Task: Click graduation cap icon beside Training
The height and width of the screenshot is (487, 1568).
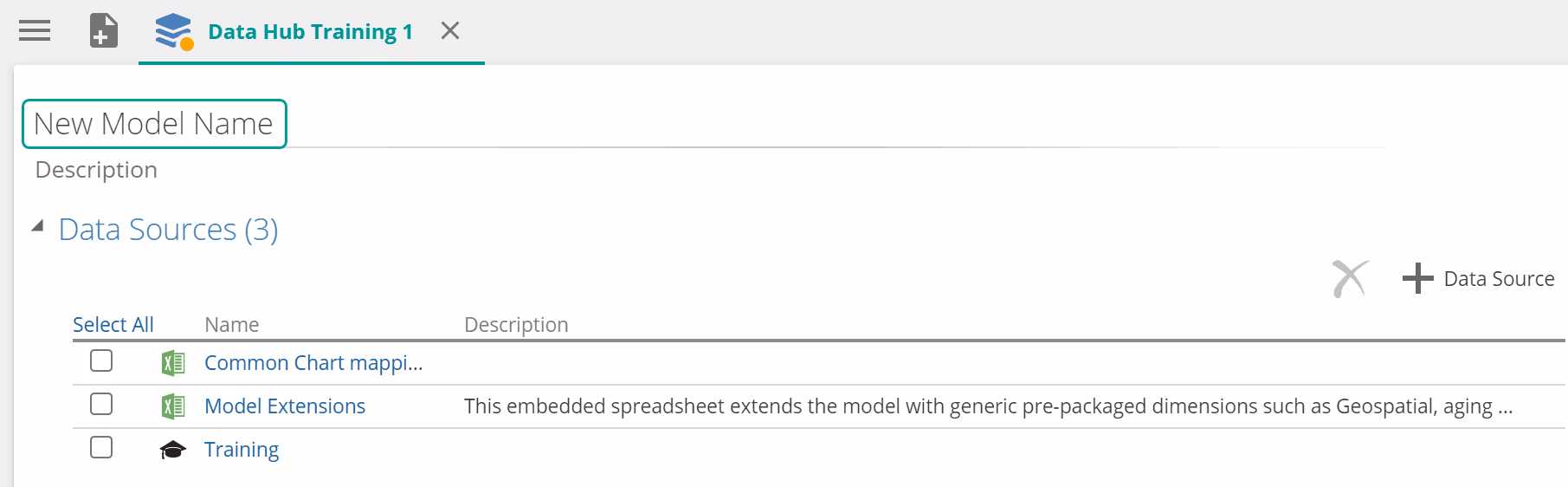Action: click(x=173, y=450)
